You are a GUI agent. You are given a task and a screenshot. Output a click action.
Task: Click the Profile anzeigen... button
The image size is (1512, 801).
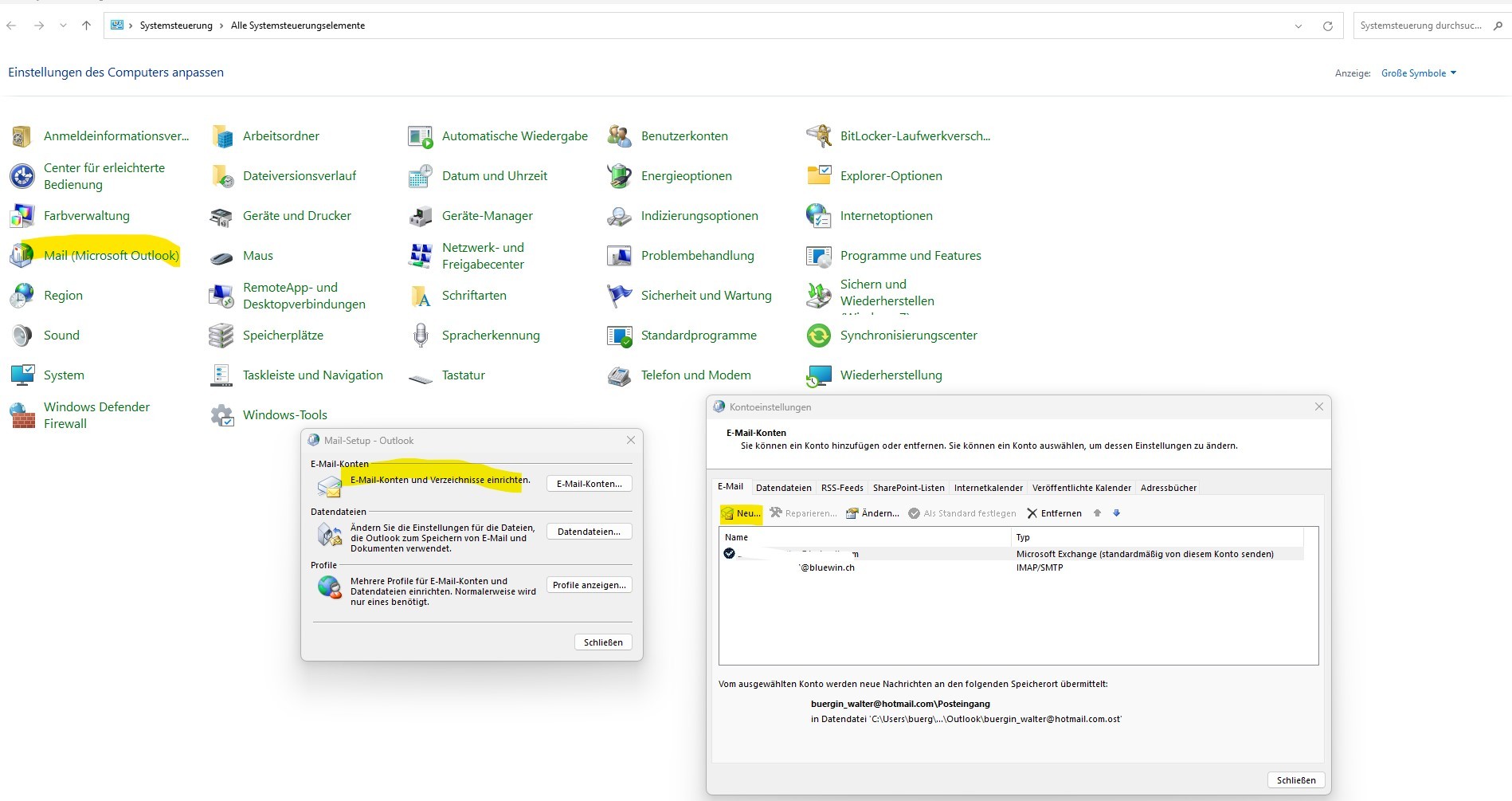pyautogui.click(x=589, y=585)
